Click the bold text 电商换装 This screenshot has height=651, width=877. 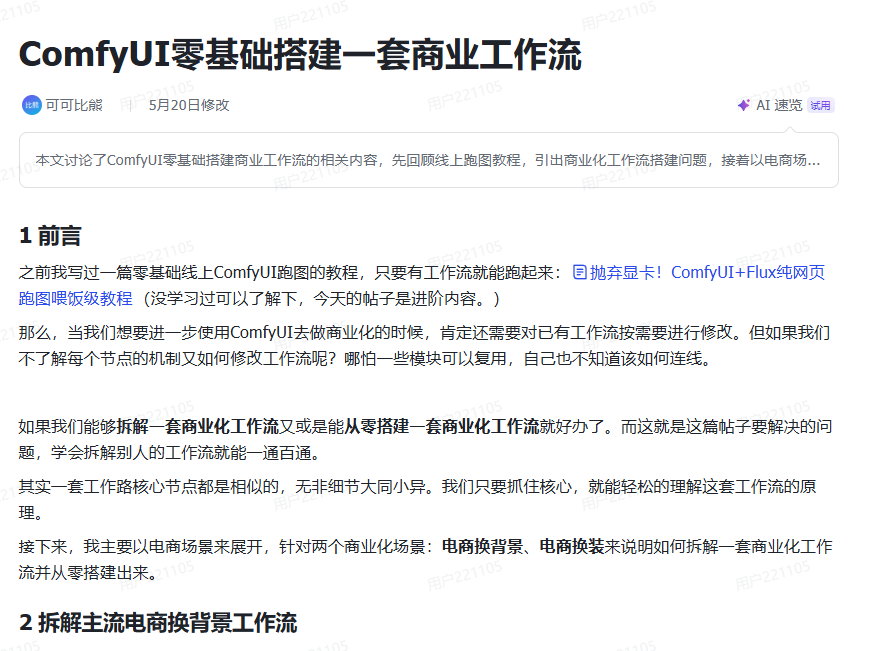point(572,546)
